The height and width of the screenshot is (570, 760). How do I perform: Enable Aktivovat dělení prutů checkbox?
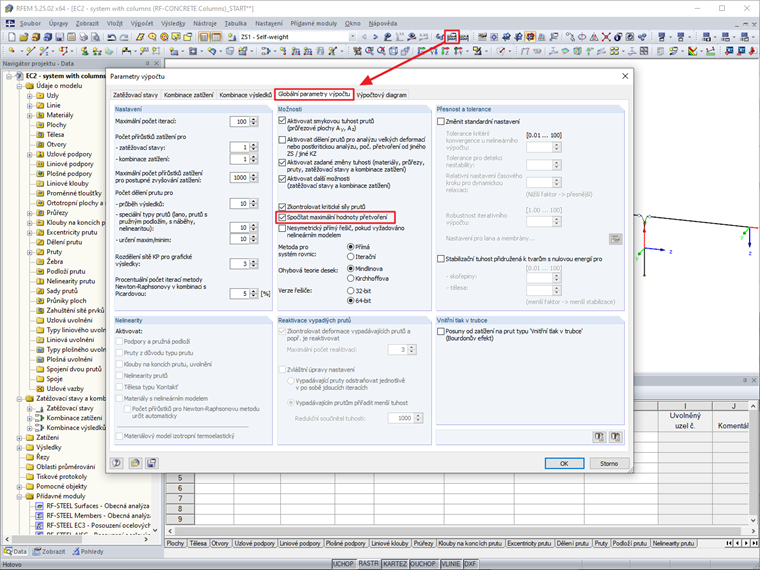coord(282,140)
